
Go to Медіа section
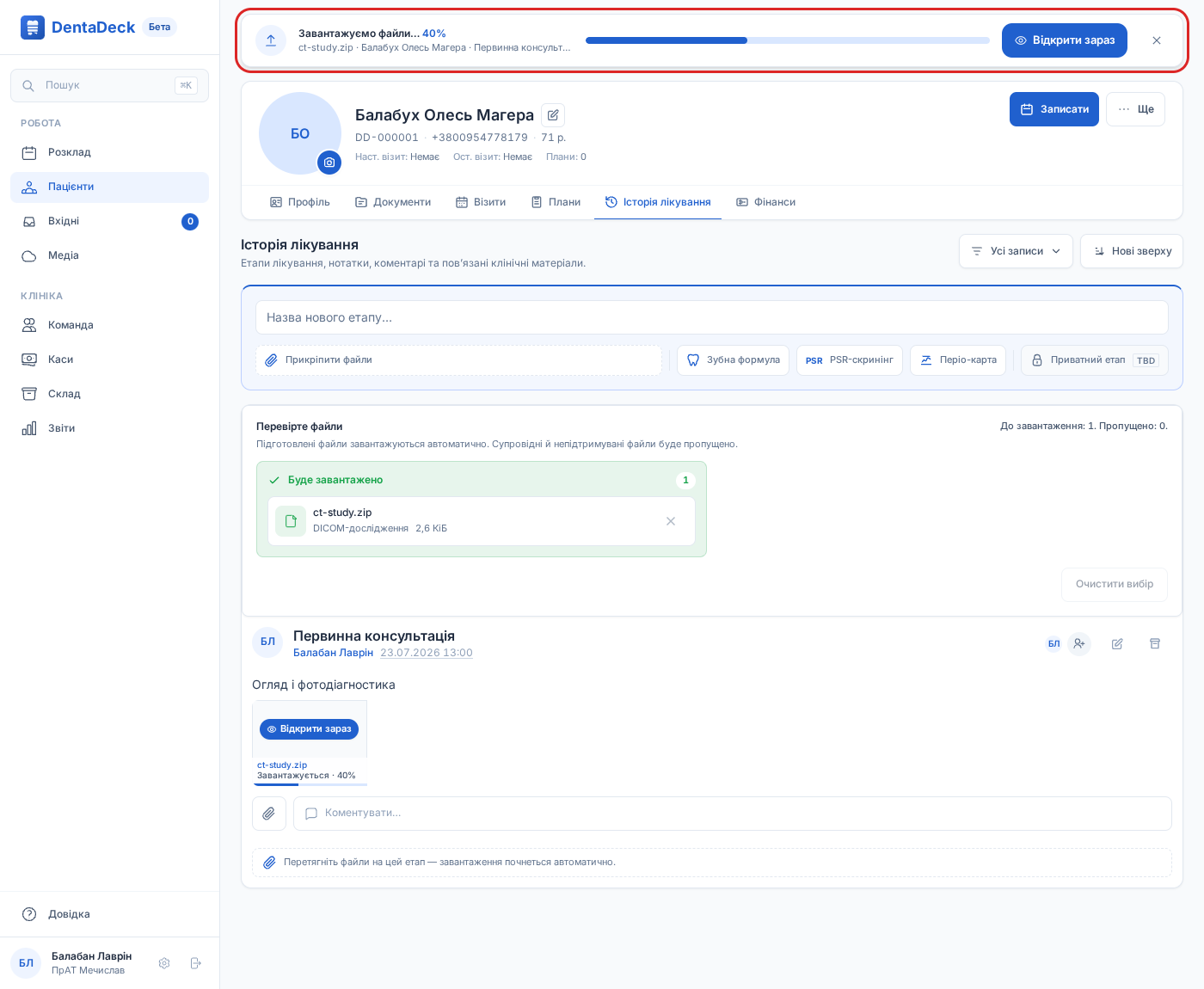click(110, 255)
